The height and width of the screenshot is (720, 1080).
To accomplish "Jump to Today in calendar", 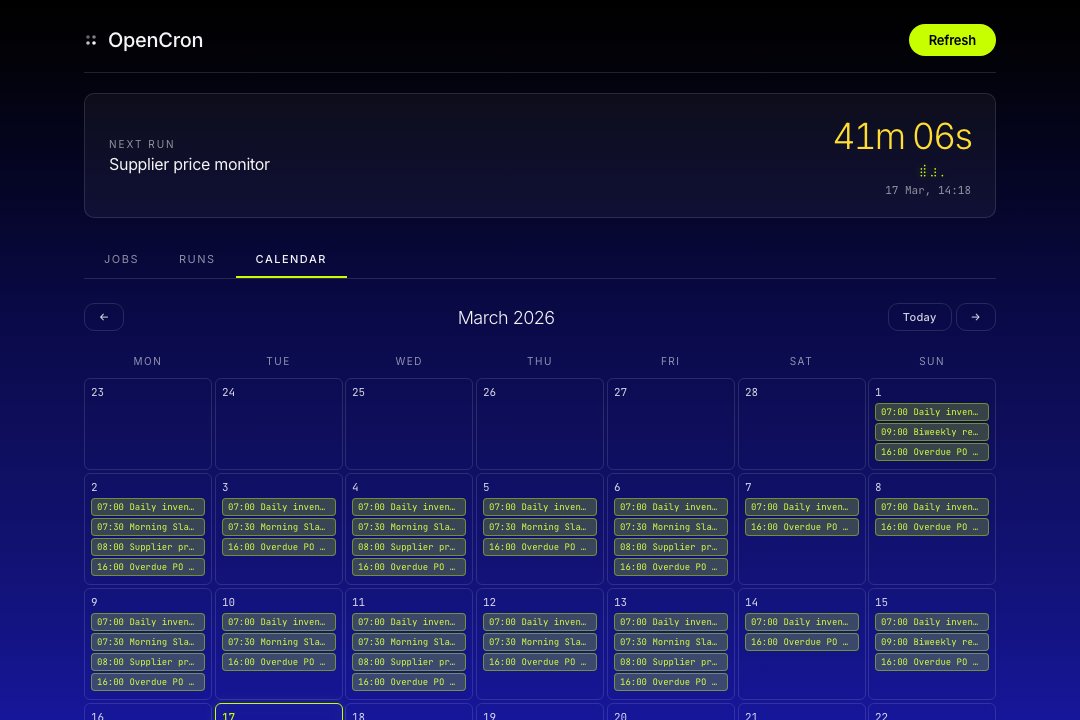I will pos(920,317).
